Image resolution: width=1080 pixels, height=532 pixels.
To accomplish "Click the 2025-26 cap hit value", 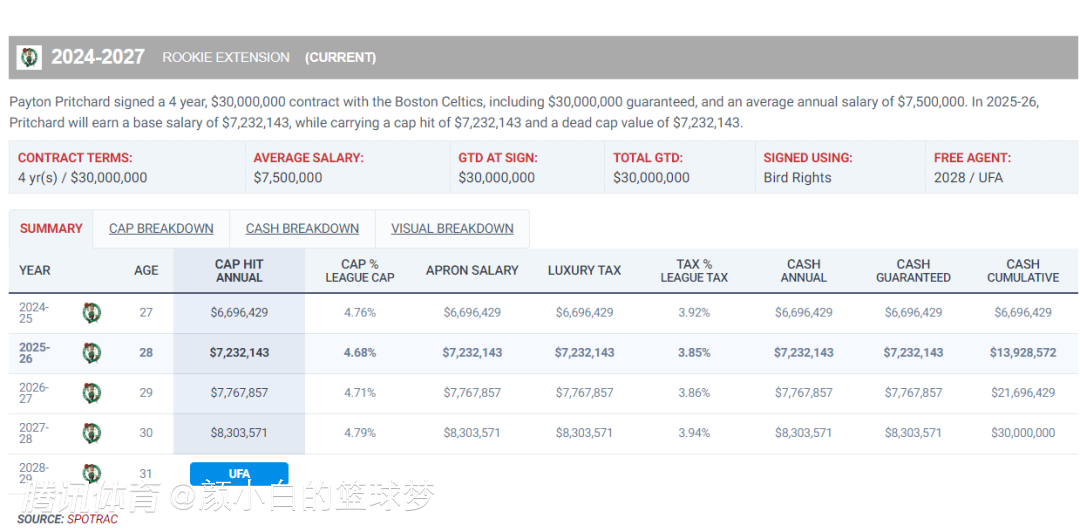I will [x=239, y=353].
